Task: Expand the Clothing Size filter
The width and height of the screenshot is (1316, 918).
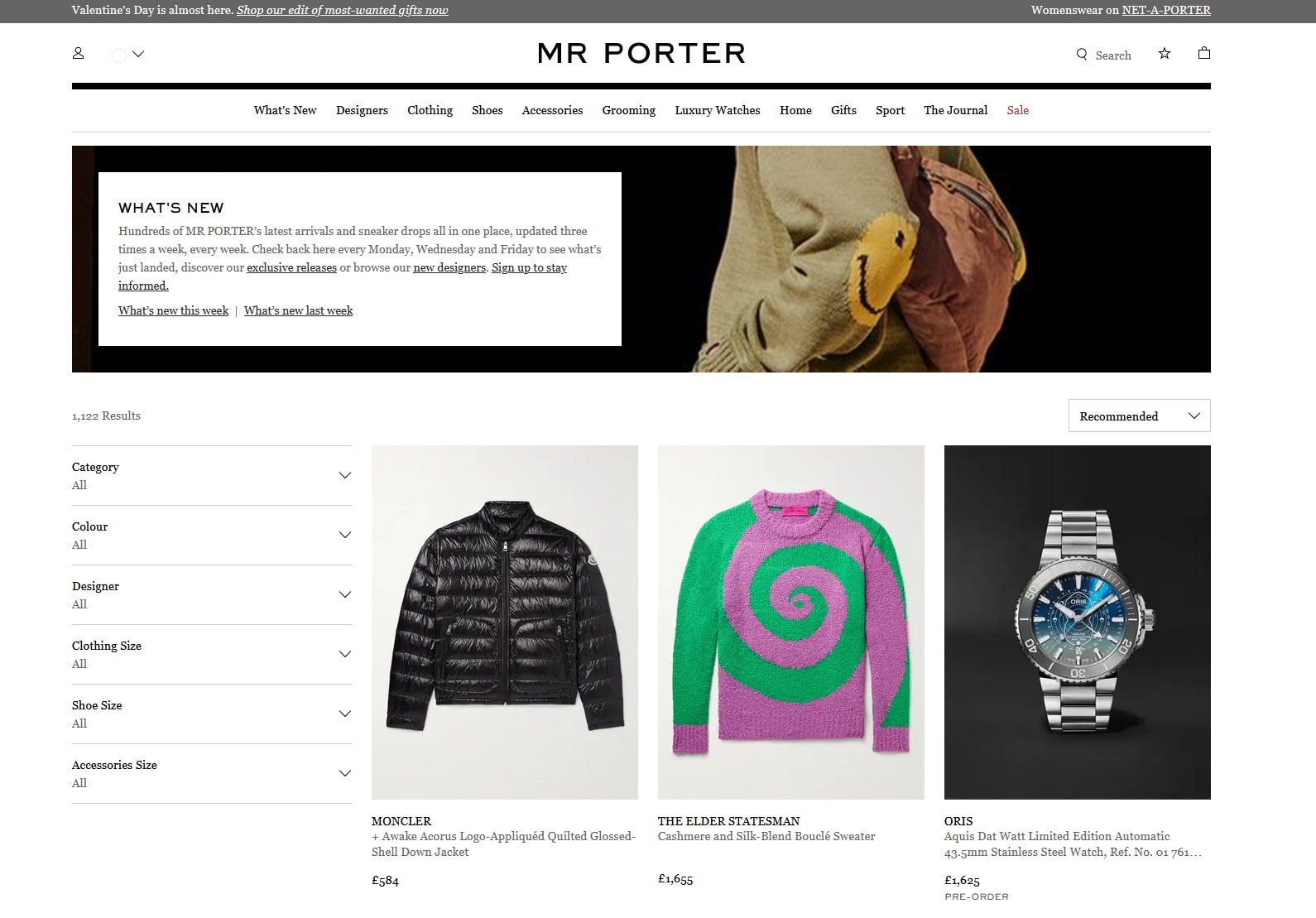Action: point(212,654)
